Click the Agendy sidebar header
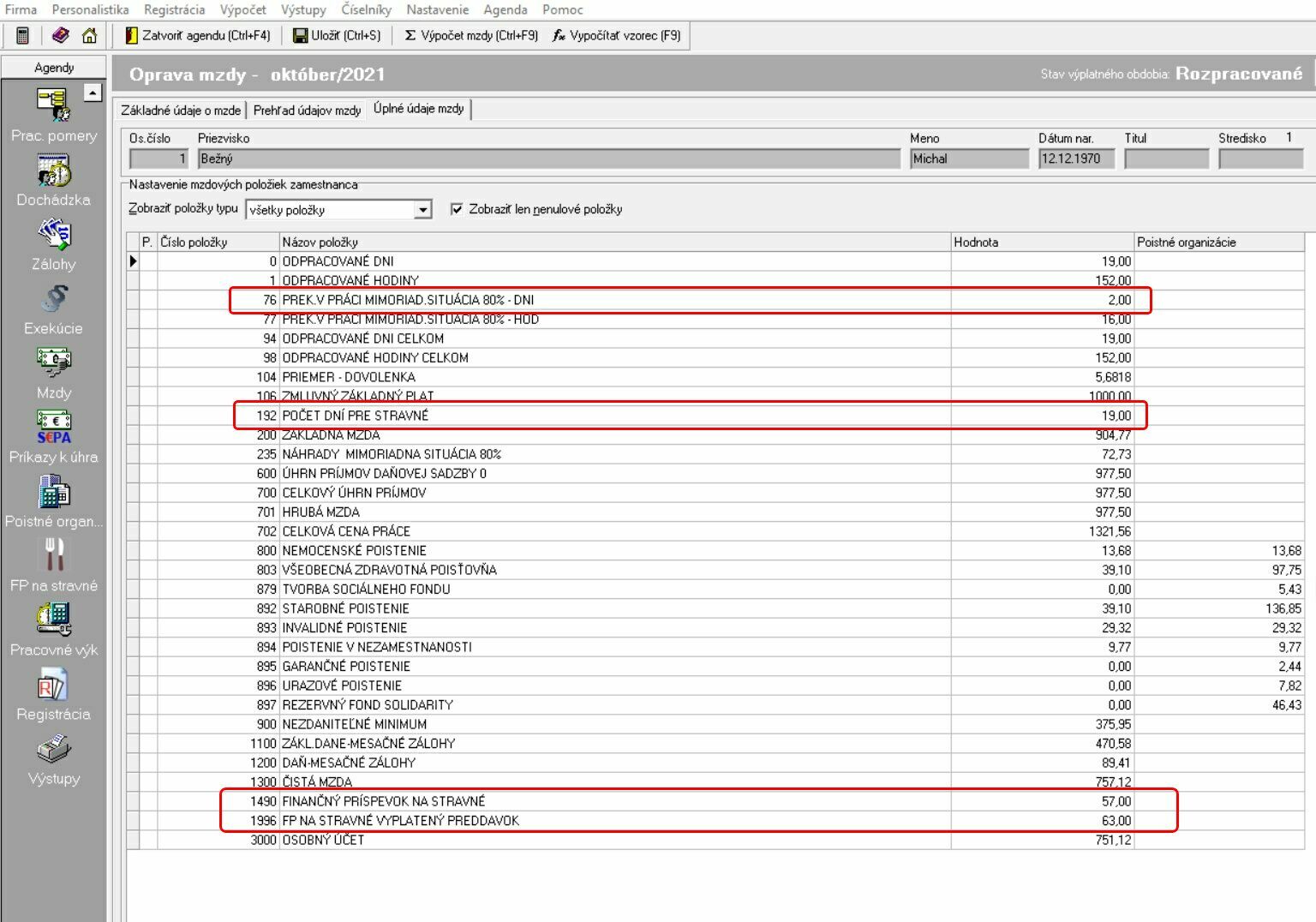Screen dimensions: 1316x922 click(54, 68)
